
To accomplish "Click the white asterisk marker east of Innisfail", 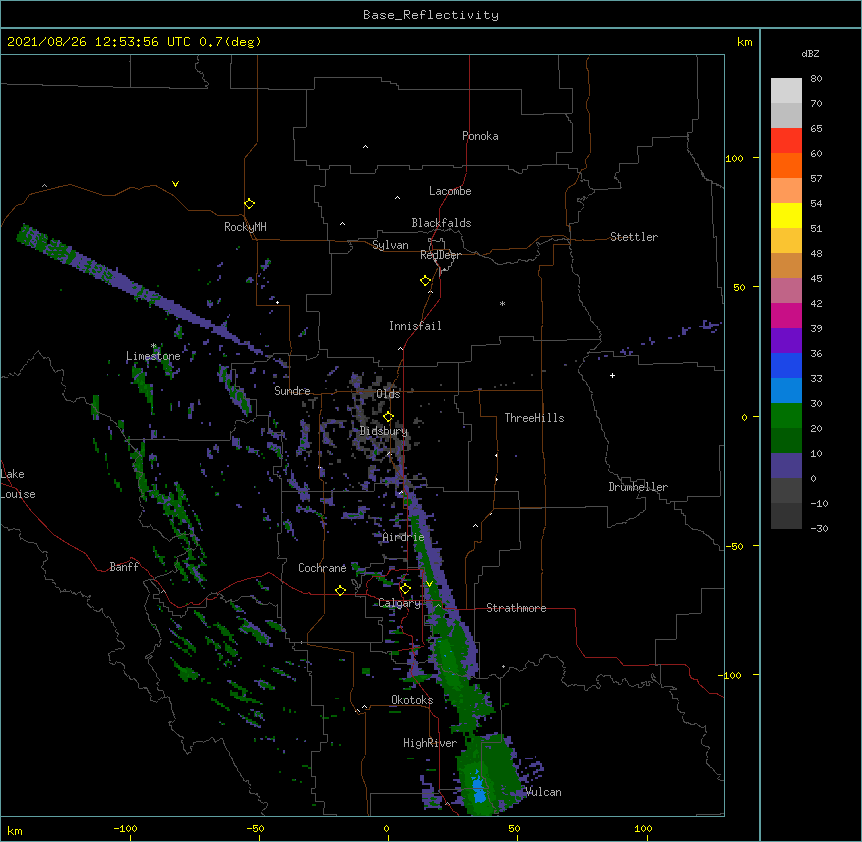I will pyautogui.click(x=502, y=303).
